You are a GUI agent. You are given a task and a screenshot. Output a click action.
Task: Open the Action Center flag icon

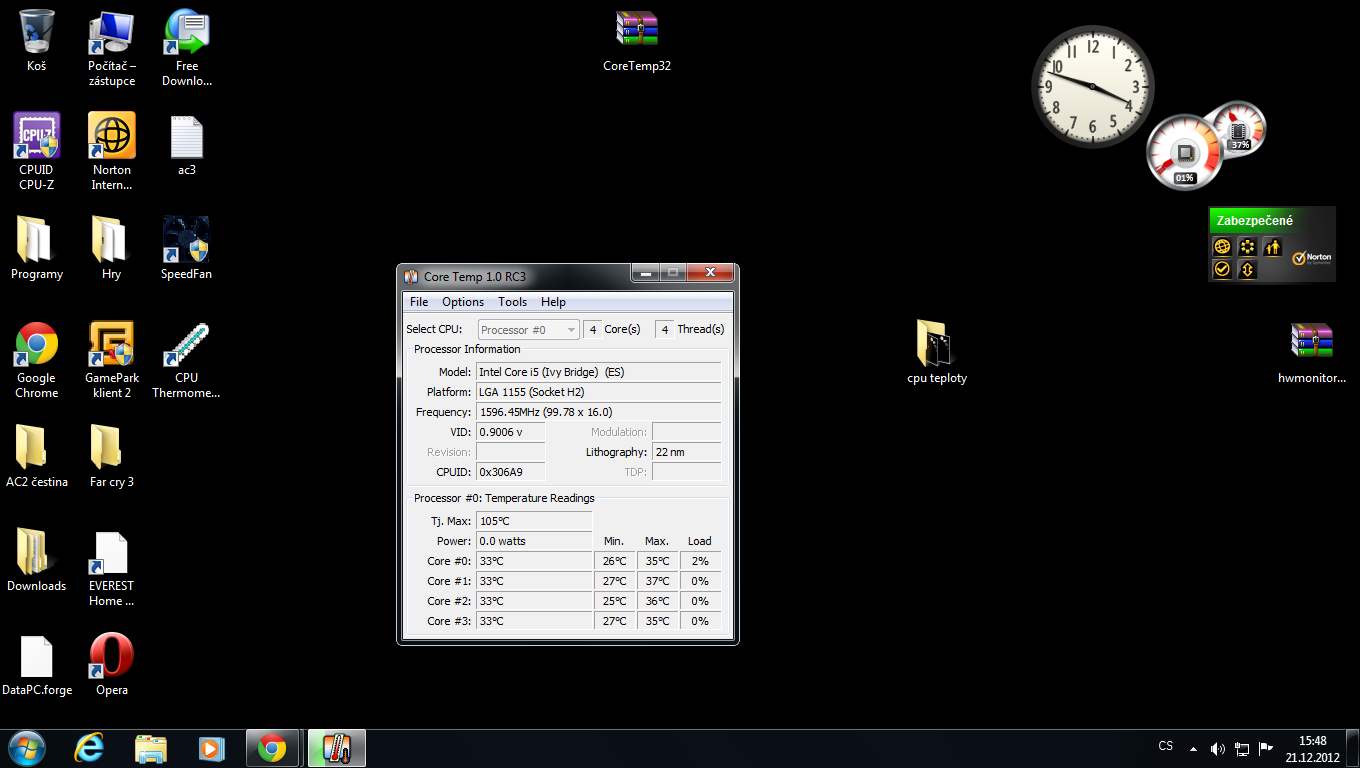[x=1266, y=747]
